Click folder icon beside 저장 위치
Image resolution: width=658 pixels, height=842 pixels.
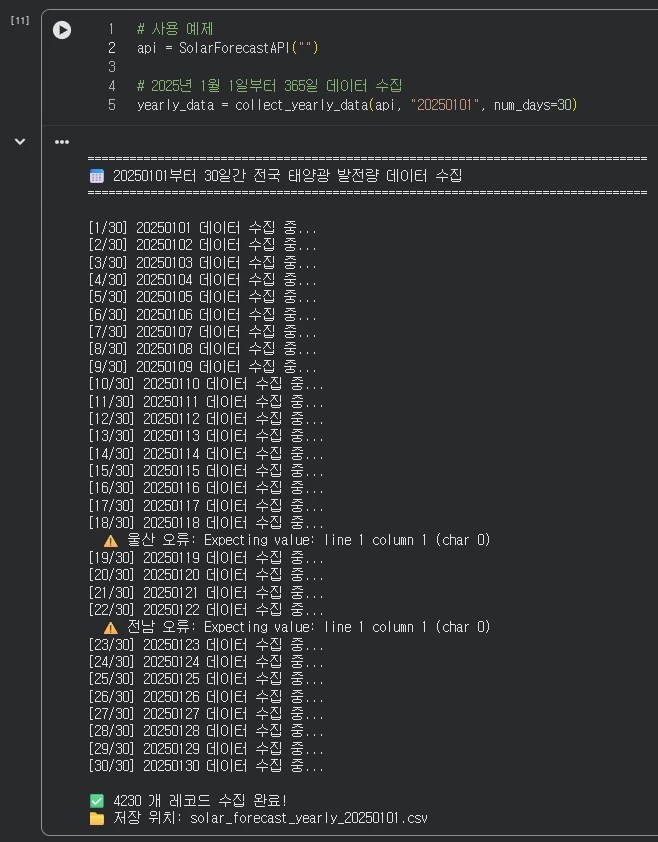97,818
